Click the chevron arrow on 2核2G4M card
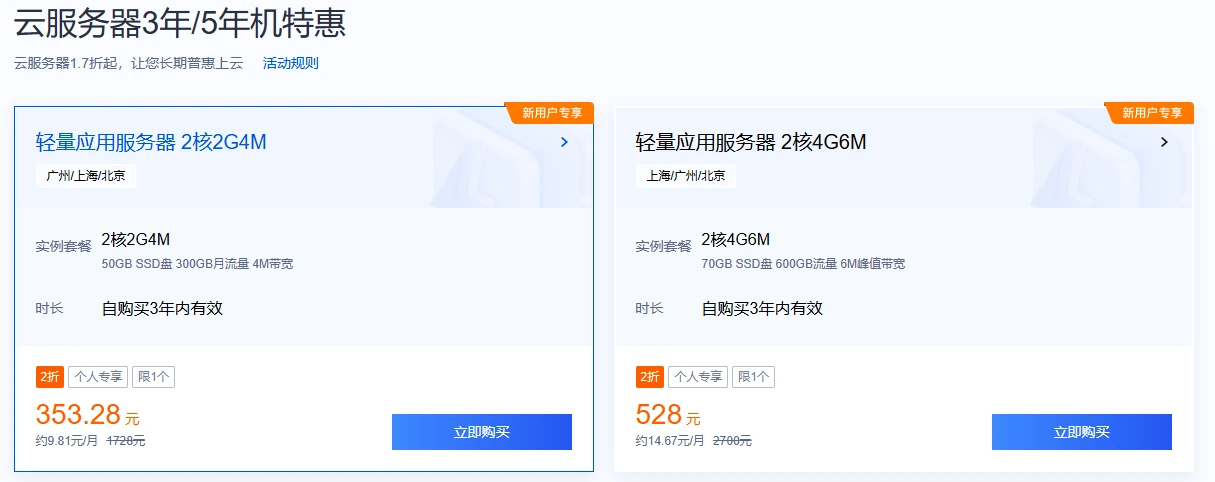The height and width of the screenshot is (482, 1215). click(564, 142)
